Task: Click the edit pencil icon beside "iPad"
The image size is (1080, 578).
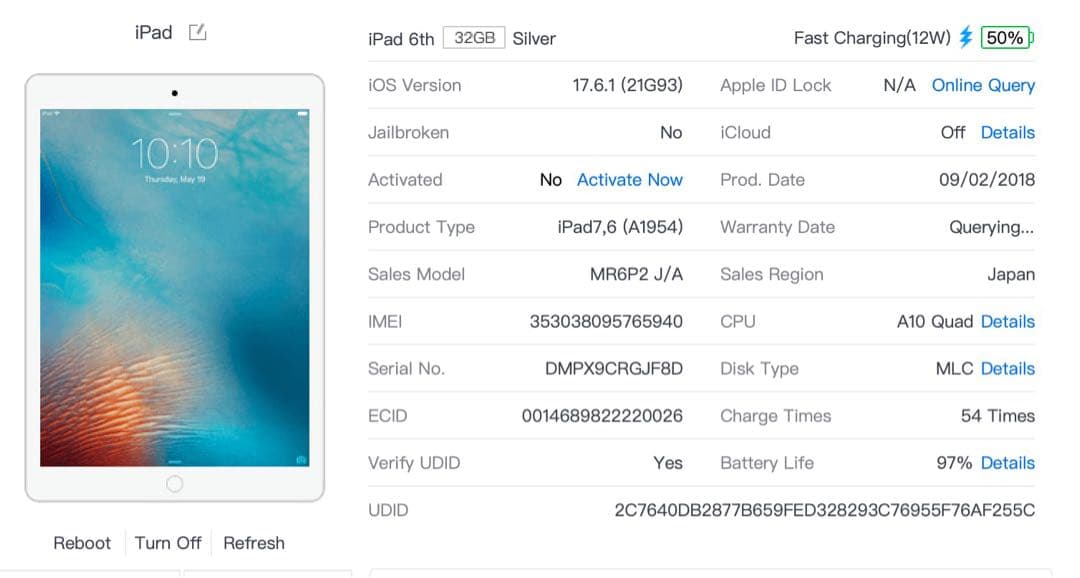Action: (197, 31)
